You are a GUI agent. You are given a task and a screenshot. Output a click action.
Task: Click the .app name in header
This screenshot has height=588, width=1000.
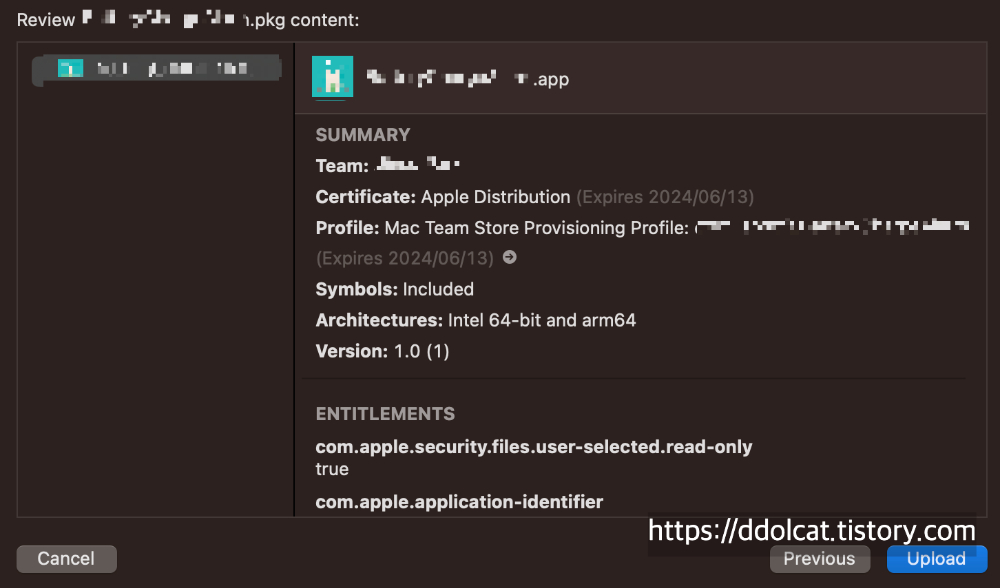[467, 78]
